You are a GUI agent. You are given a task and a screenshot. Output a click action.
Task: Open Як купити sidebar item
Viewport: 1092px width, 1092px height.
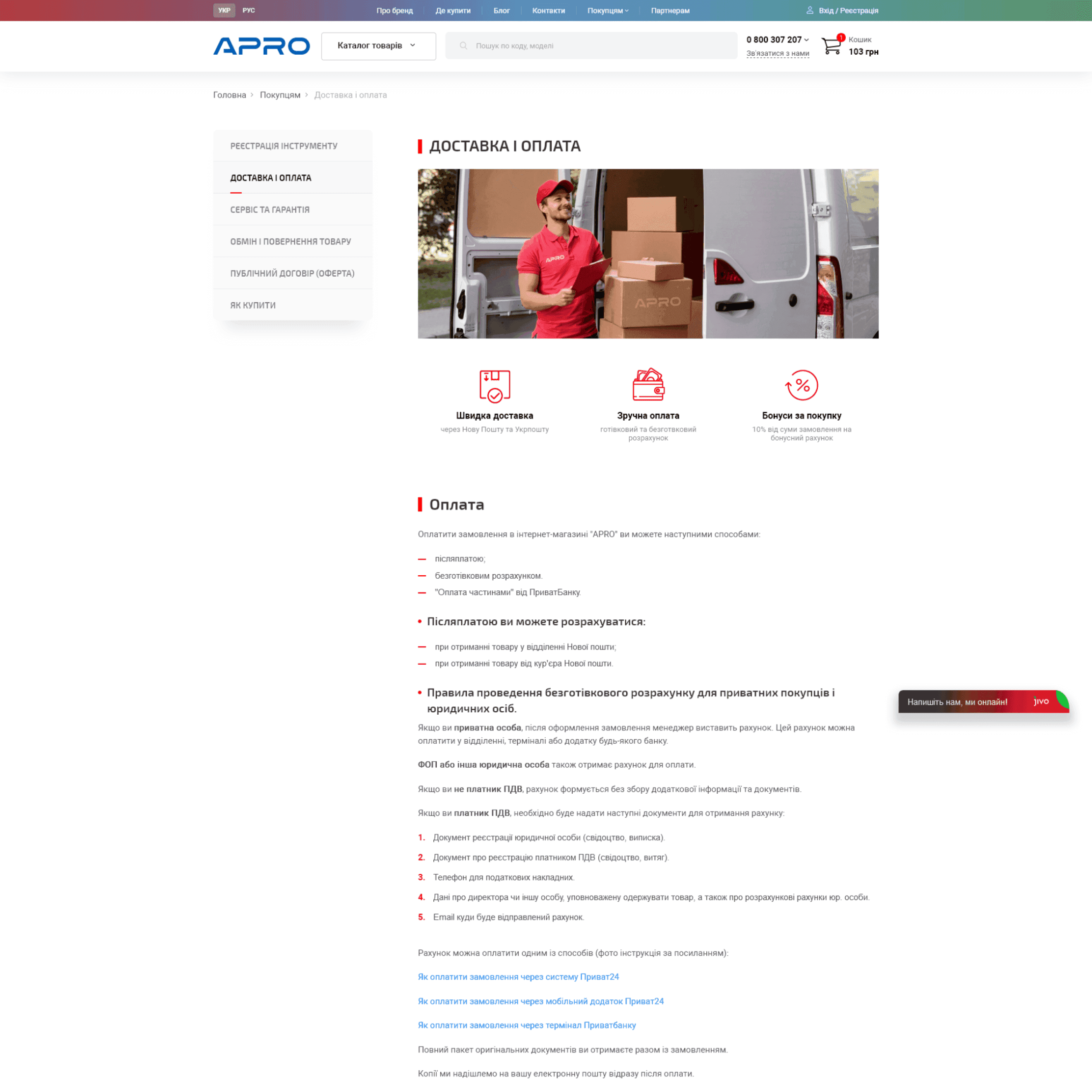point(252,305)
